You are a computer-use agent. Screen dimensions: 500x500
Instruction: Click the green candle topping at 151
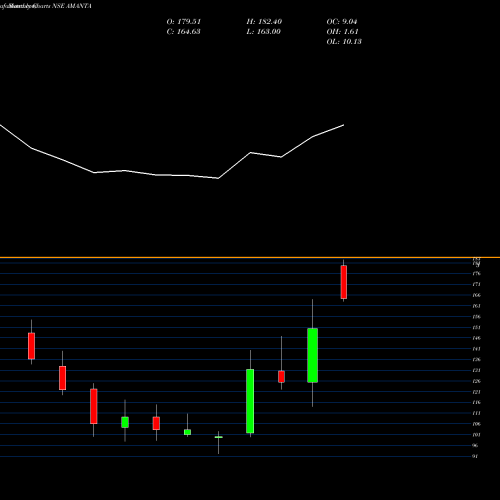(x=312, y=355)
